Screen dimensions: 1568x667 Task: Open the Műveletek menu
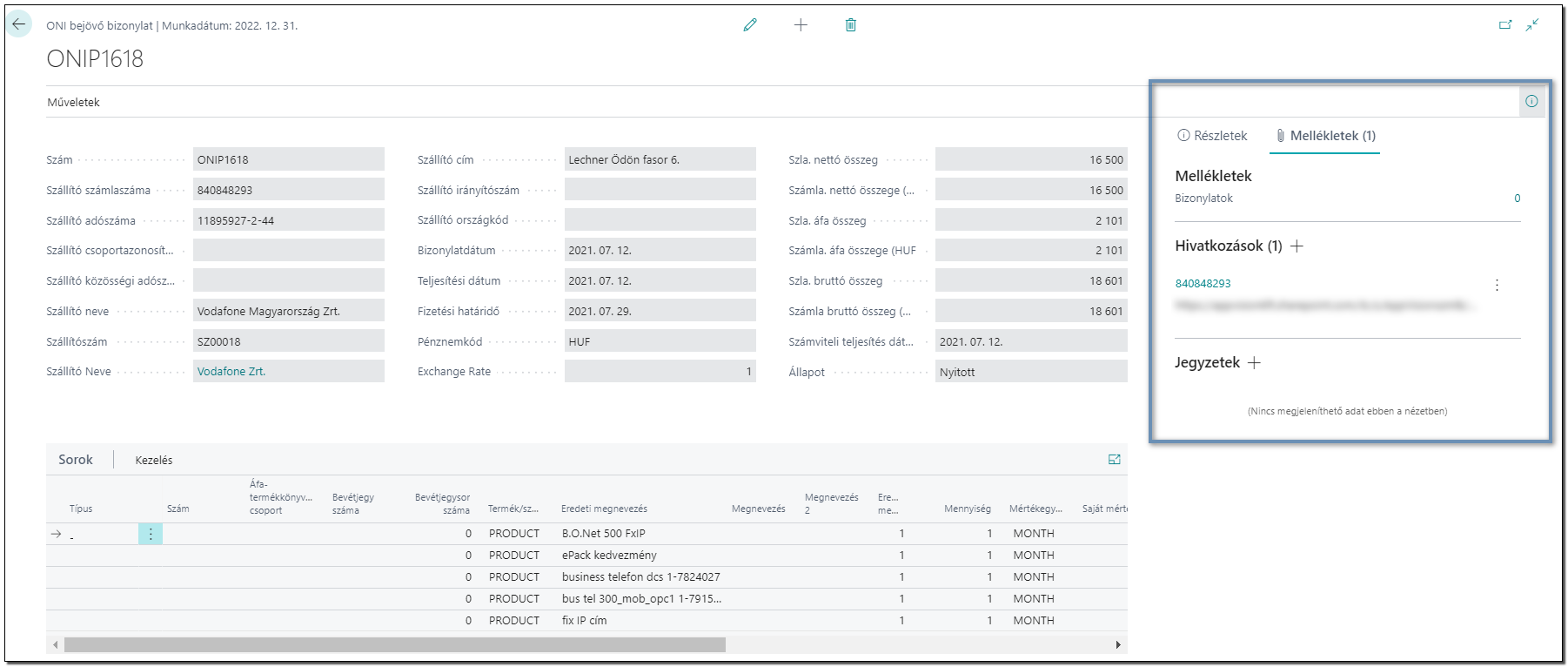(74, 102)
